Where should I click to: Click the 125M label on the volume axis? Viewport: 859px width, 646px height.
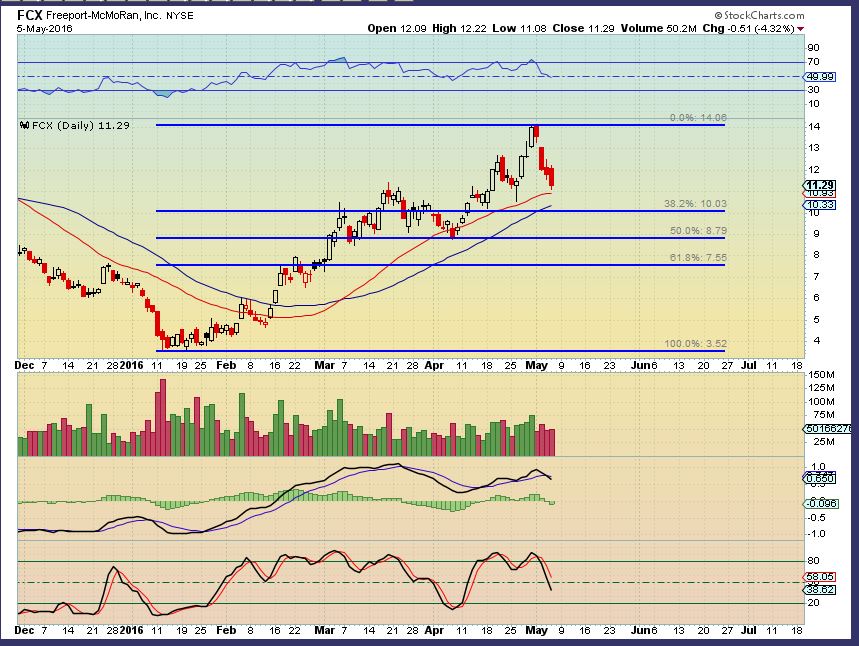point(822,388)
